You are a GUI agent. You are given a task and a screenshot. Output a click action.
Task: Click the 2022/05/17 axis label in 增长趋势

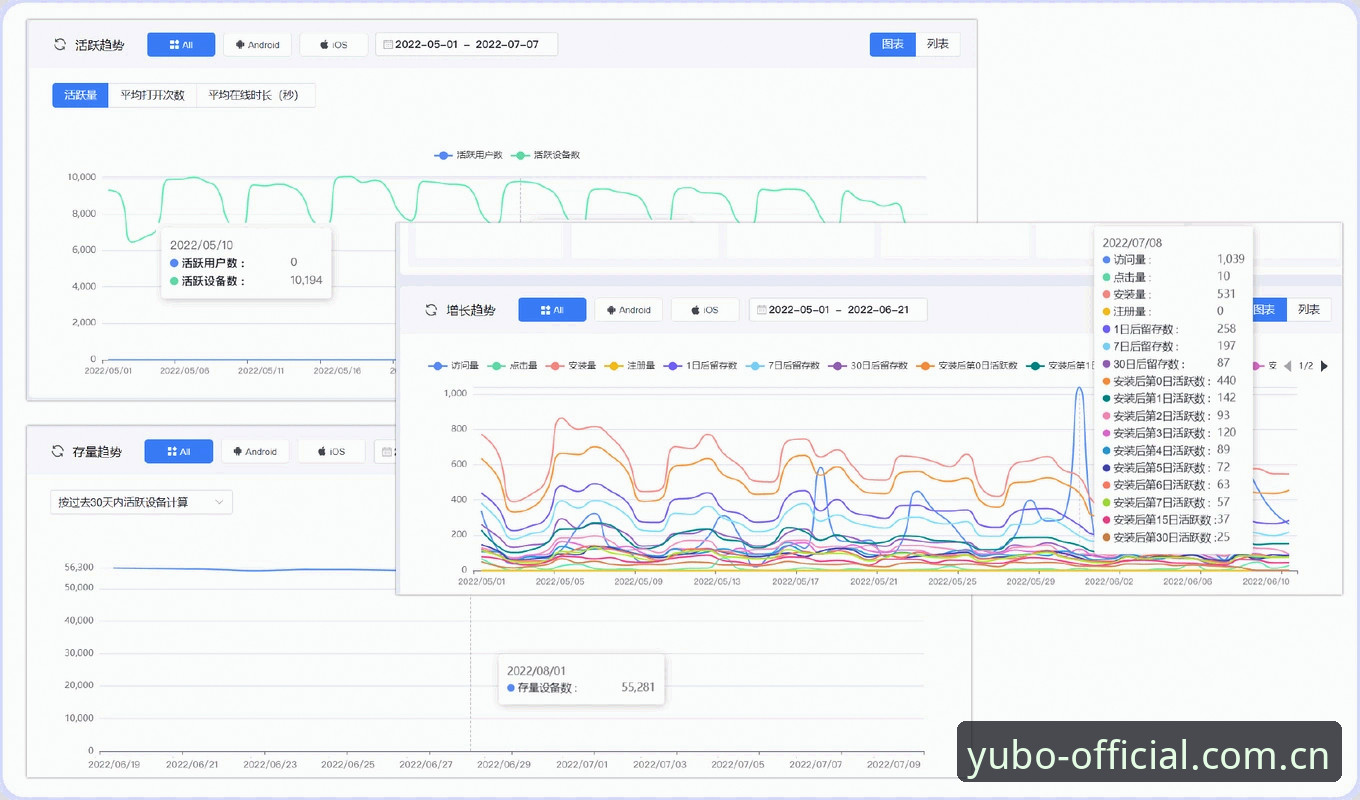point(798,580)
